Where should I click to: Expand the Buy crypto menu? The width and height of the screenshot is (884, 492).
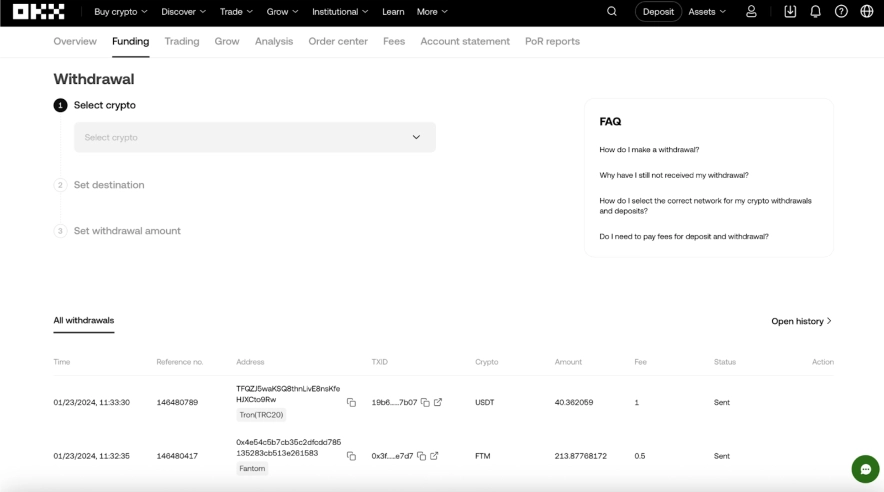pyautogui.click(x=120, y=12)
